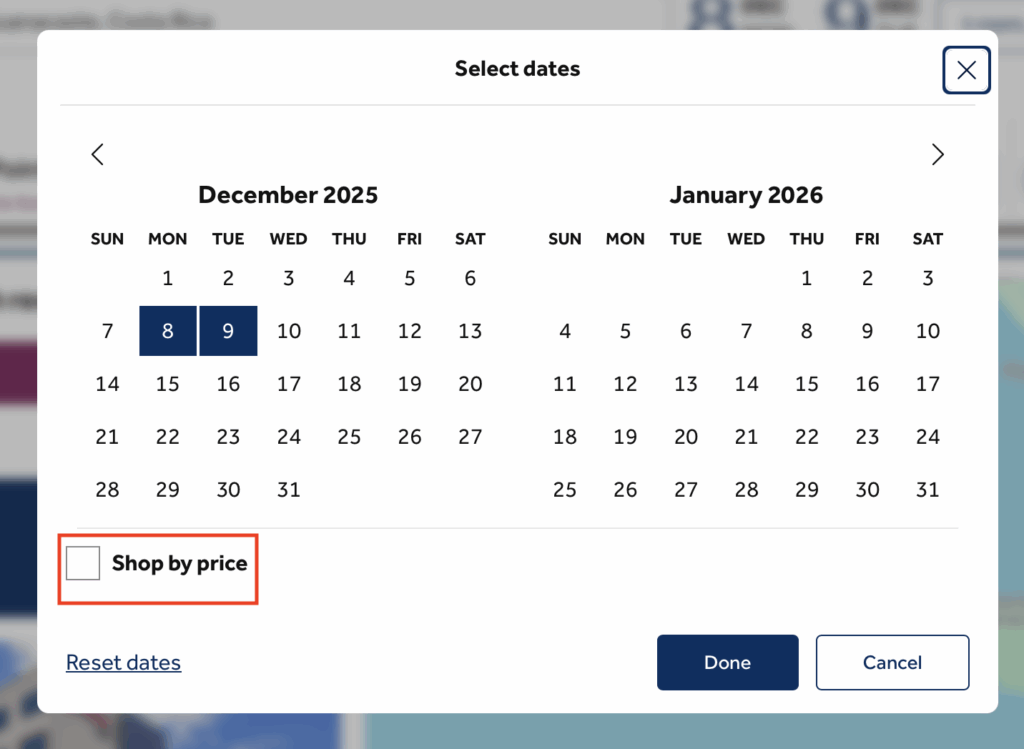Navigate to February with right chevron
1024x749 pixels.
click(x=937, y=154)
